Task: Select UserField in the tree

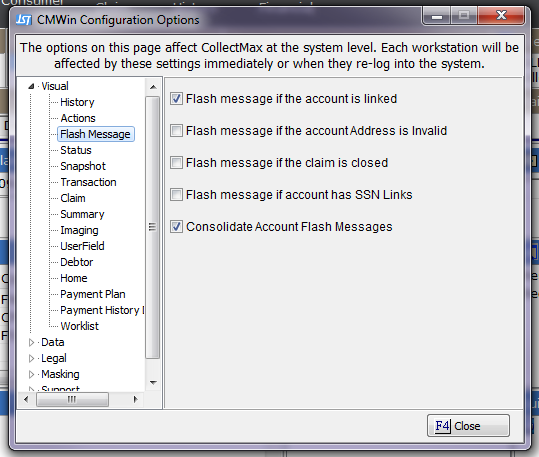Action: click(82, 246)
